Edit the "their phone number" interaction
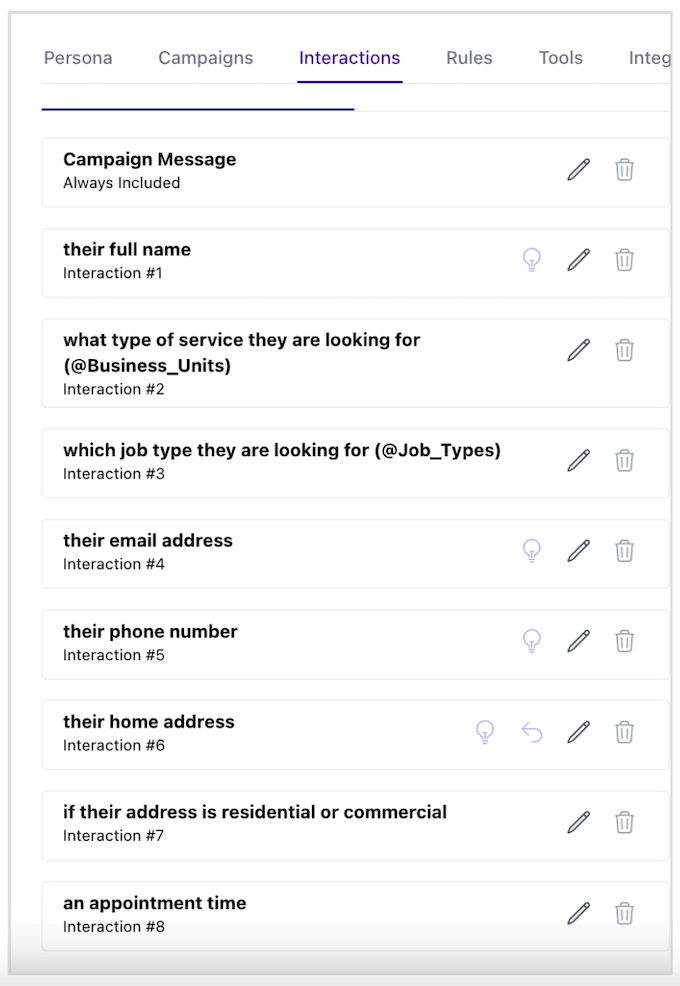680x986 pixels. click(578, 642)
